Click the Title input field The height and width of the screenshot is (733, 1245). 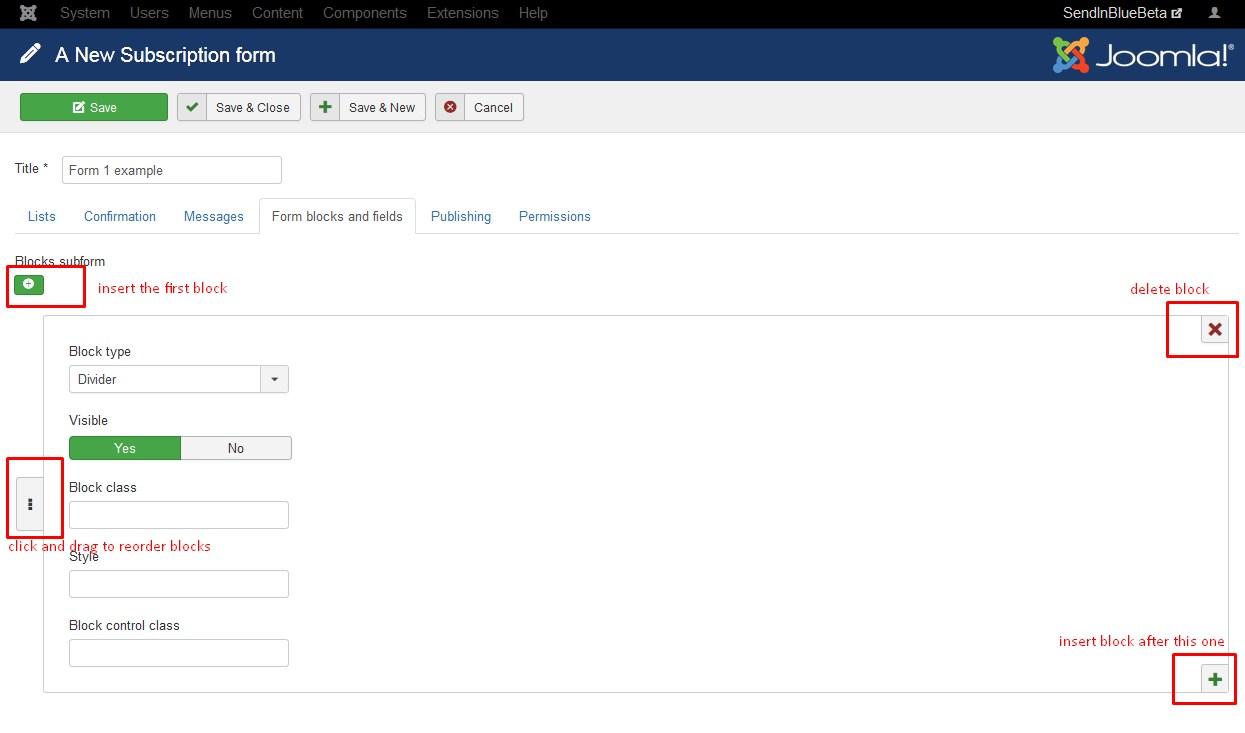(x=172, y=170)
